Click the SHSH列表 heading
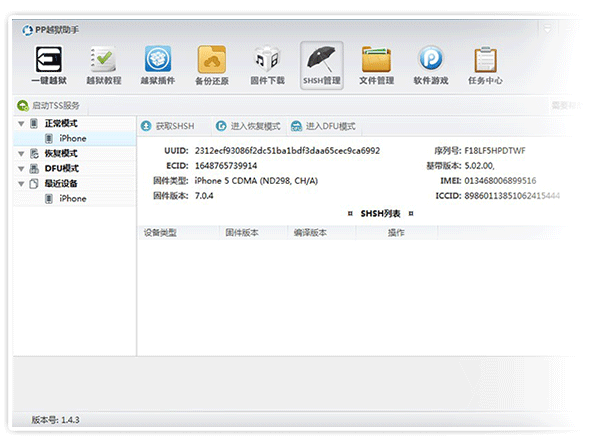Image resolution: width=590 pixels, height=445 pixels. [x=380, y=214]
